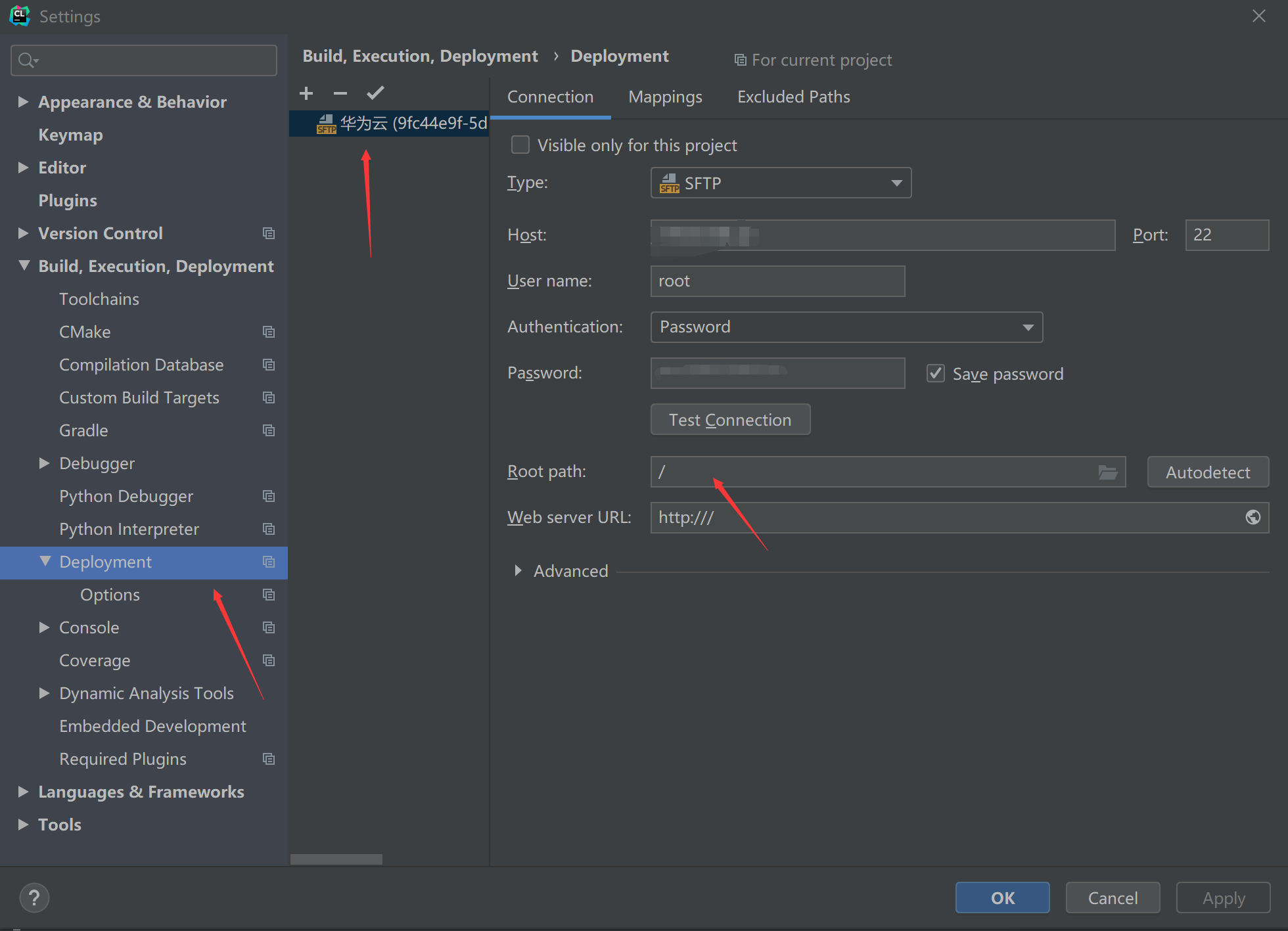This screenshot has height=931, width=1288.
Task: Click inside the User name field
Action: click(777, 281)
